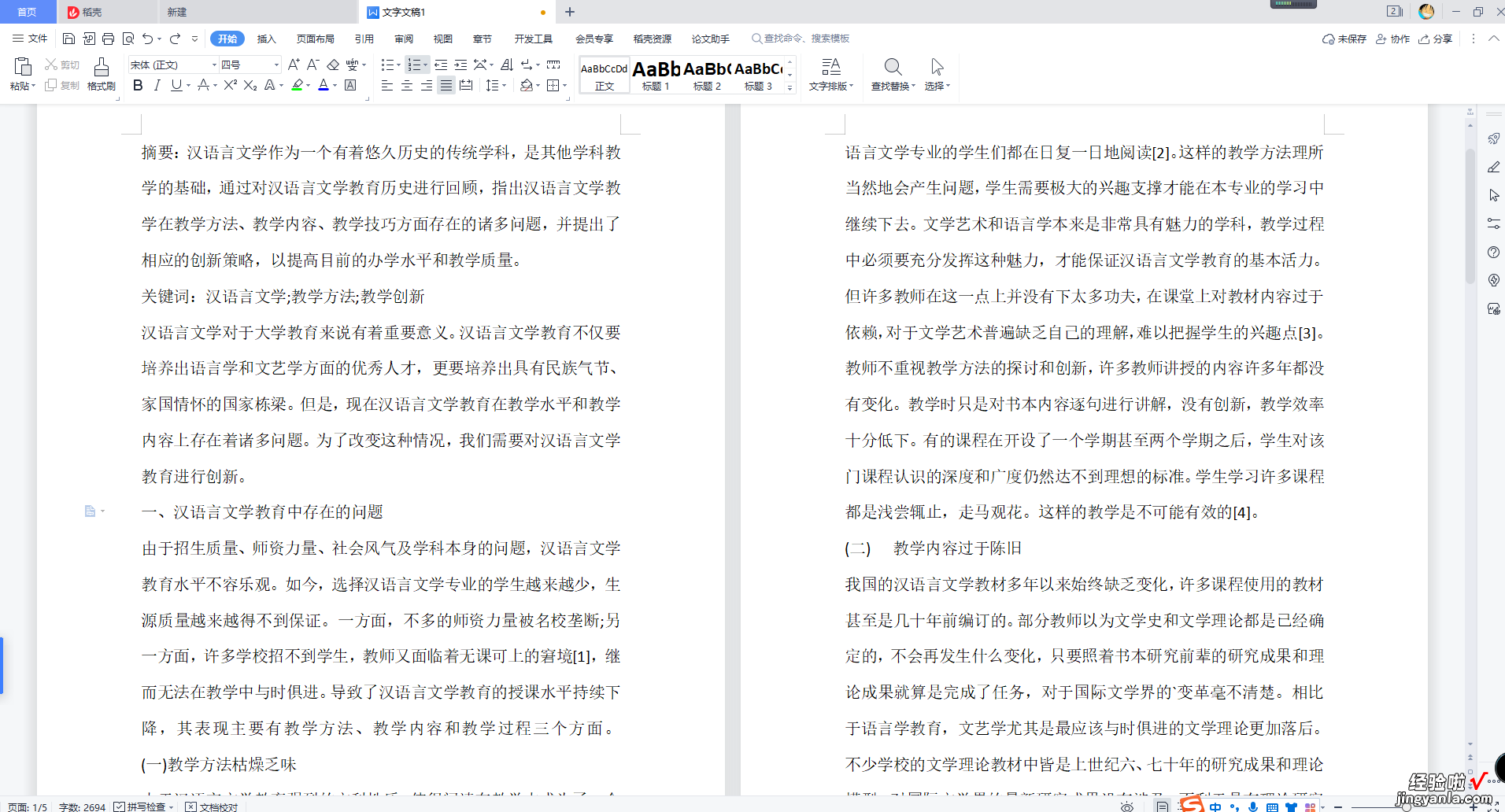Apply distributed alignment

click(x=466, y=85)
